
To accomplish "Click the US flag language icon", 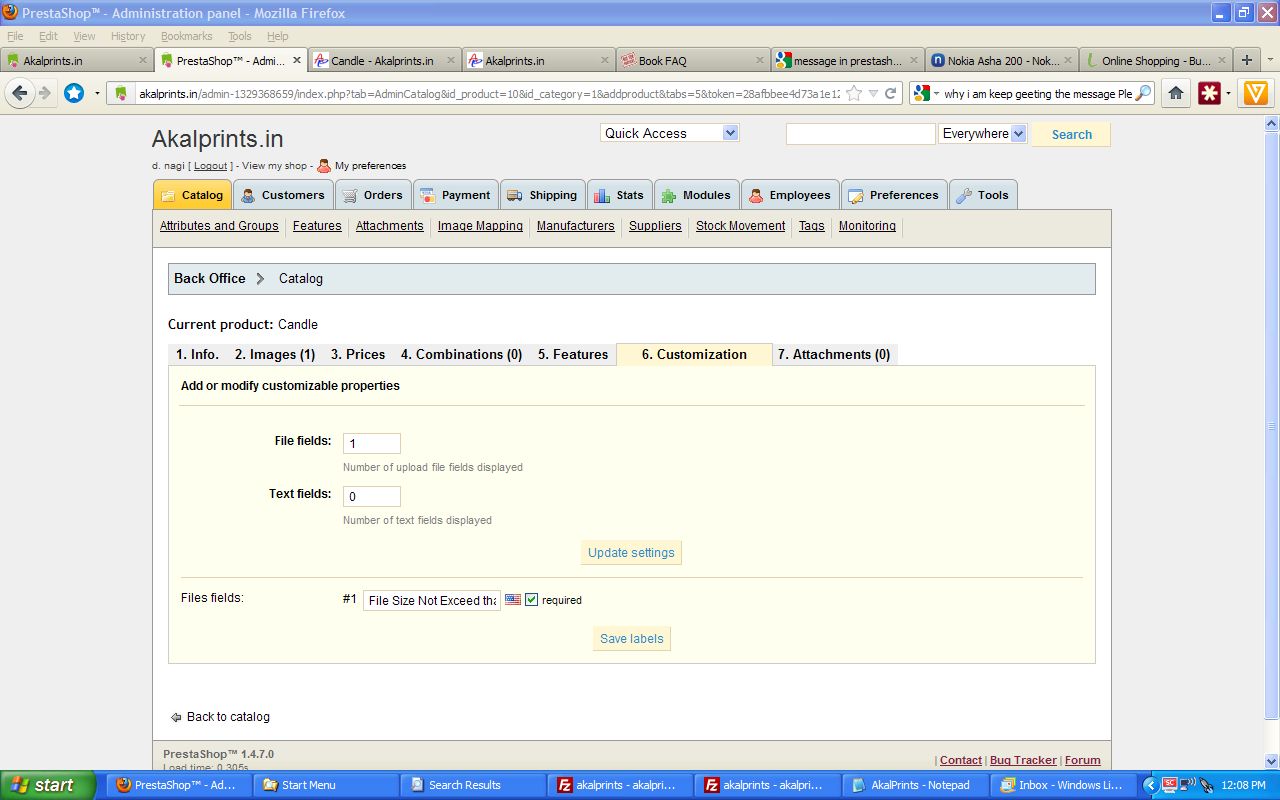I will tap(513, 600).
